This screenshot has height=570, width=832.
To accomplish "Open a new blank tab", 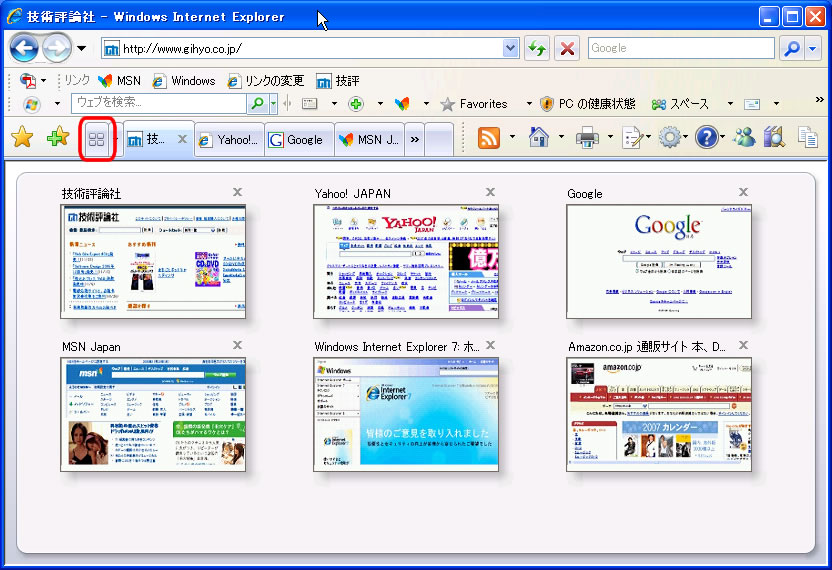I will click(x=439, y=140).
